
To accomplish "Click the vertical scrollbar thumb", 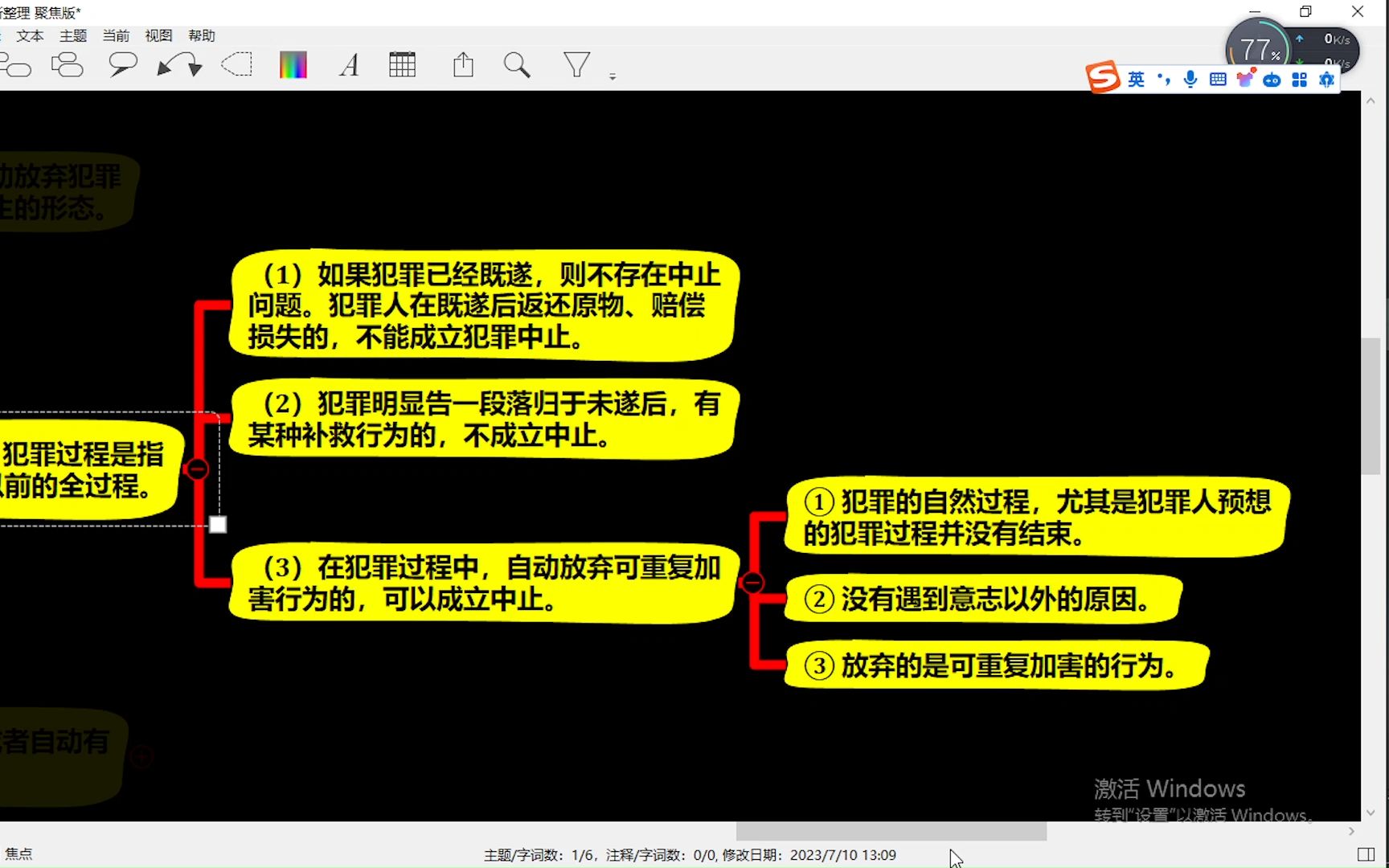I will point(1371,406).
